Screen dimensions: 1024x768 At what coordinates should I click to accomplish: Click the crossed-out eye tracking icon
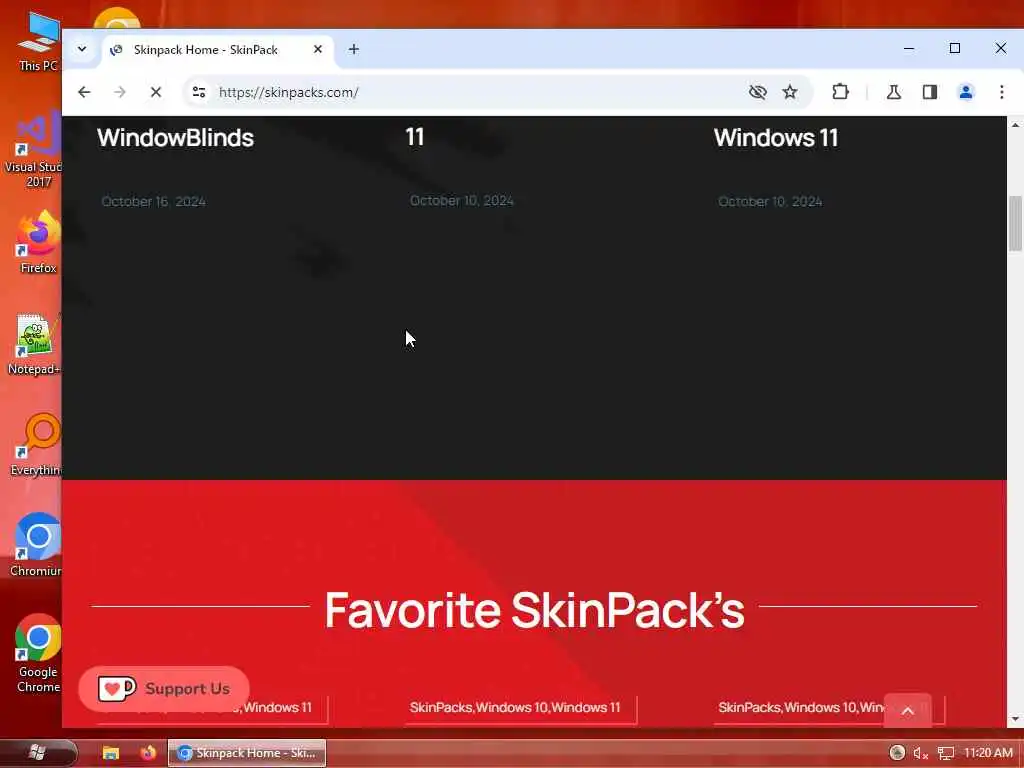[758, 92]
